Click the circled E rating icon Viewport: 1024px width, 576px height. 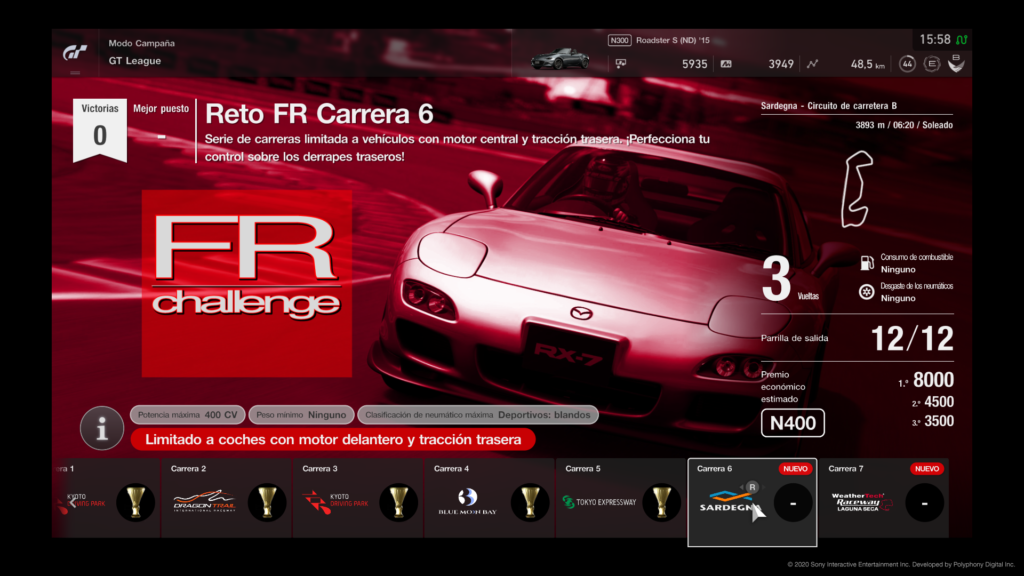[x=932, y=64]
